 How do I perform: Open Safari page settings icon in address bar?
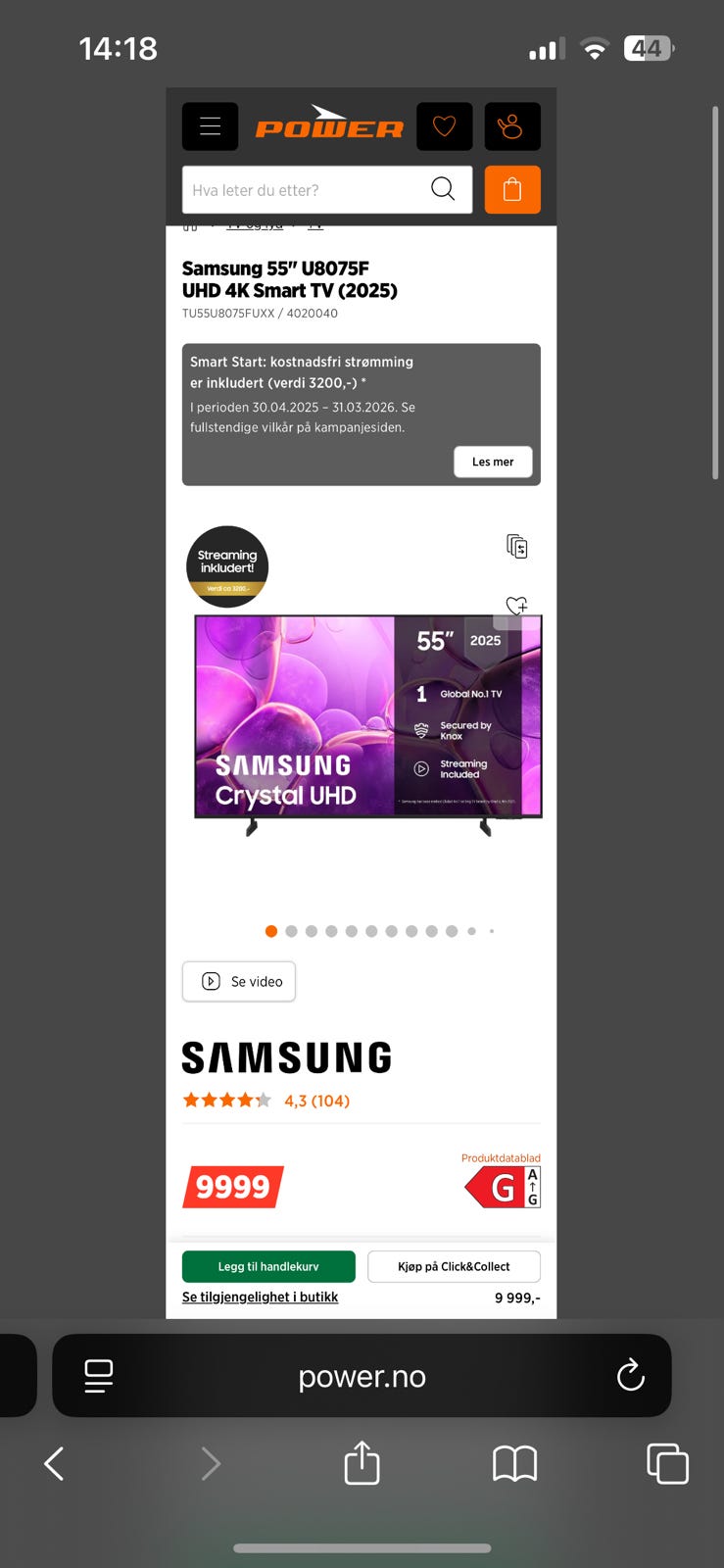(x=99, y=1376)
